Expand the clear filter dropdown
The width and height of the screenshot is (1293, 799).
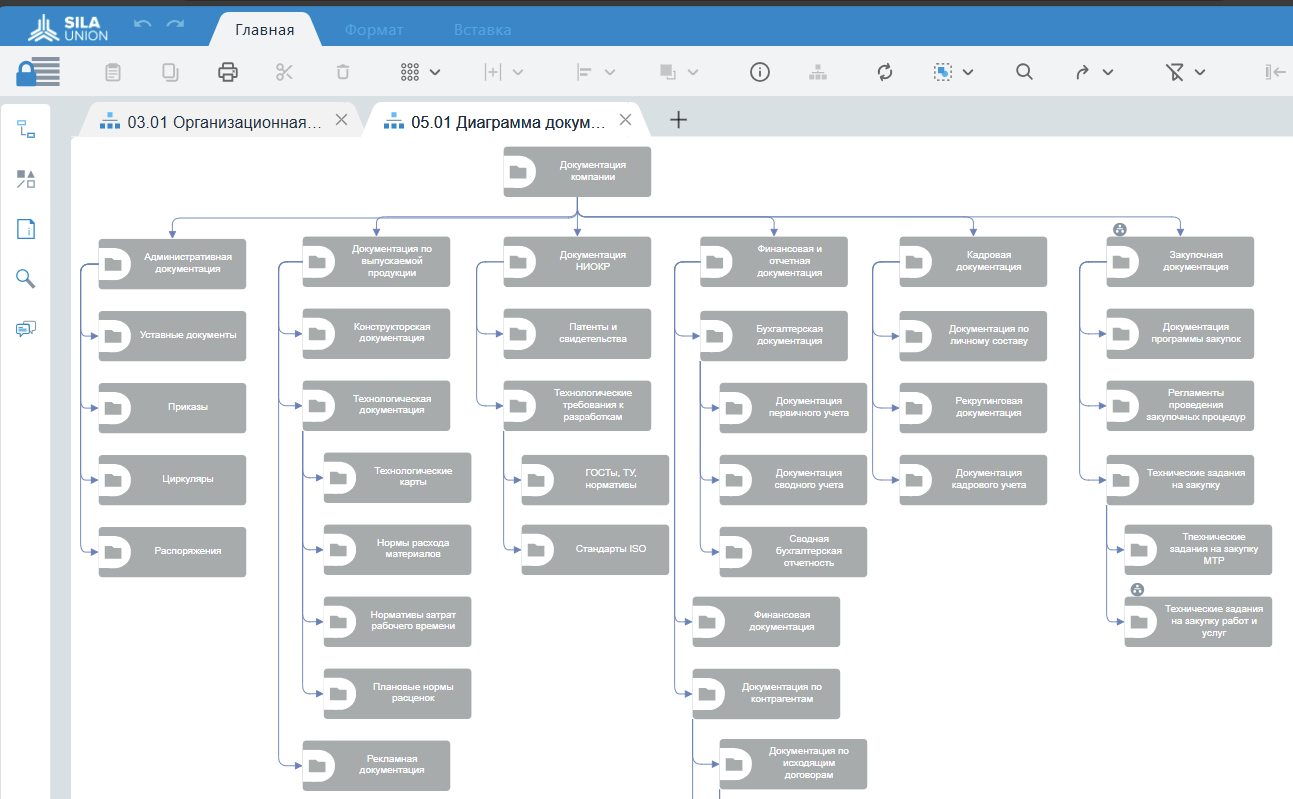pos(1186,72)
